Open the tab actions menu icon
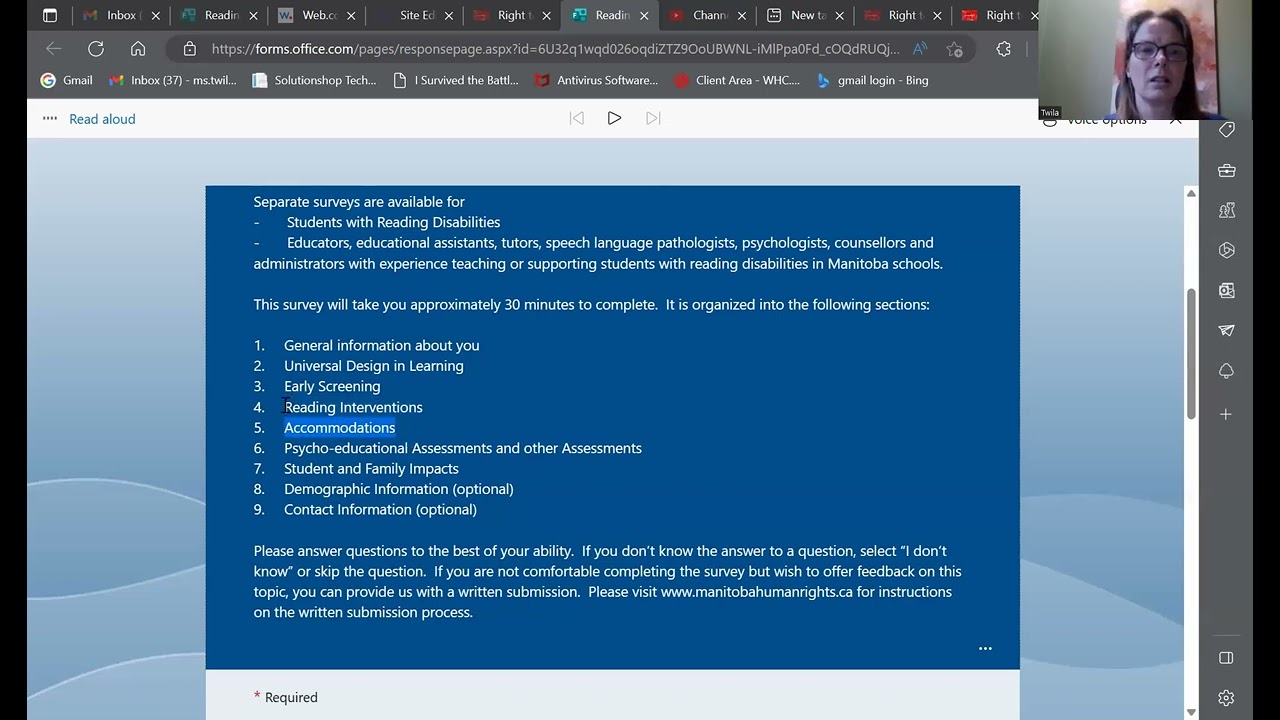This screenshot has height=720, width=1280. coord(50,15)
